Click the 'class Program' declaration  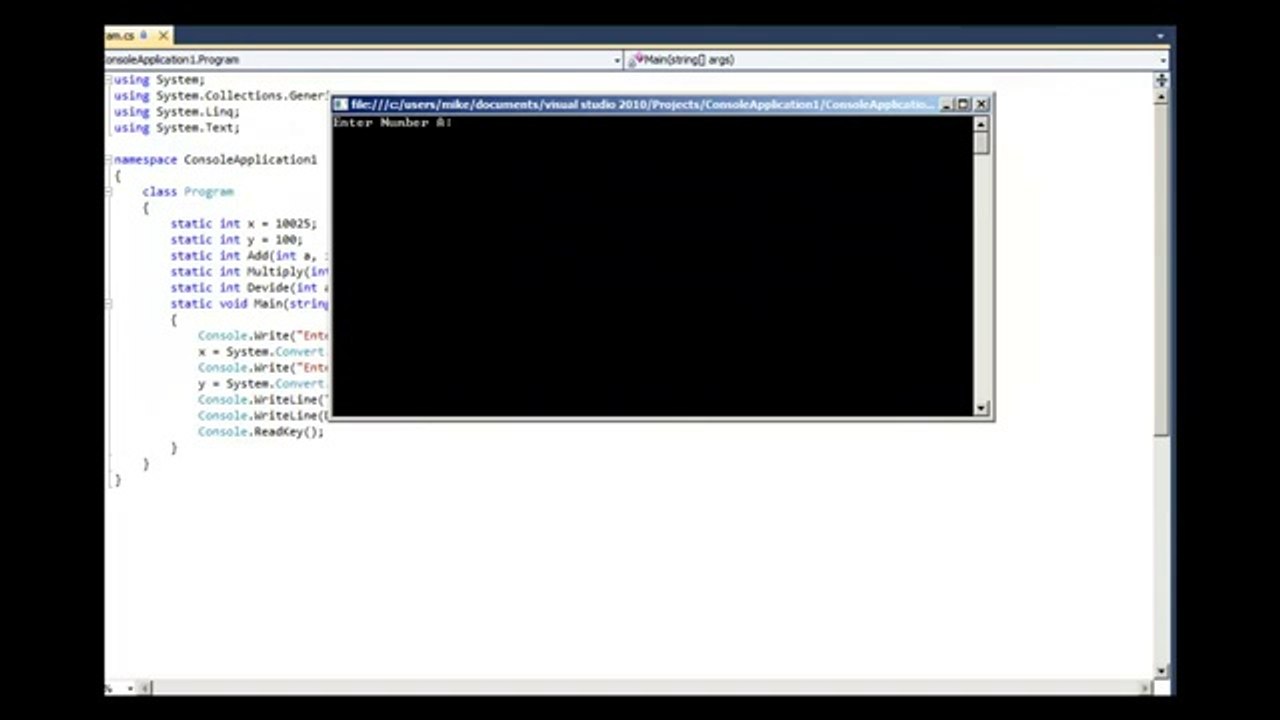tap(188, 192)
